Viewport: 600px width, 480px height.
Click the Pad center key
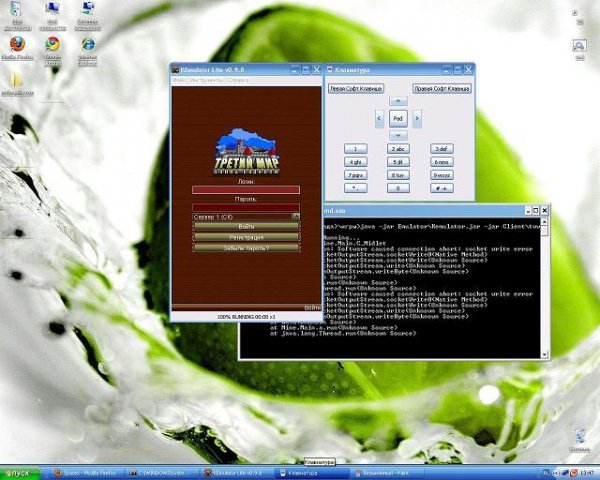pos(397,119)
